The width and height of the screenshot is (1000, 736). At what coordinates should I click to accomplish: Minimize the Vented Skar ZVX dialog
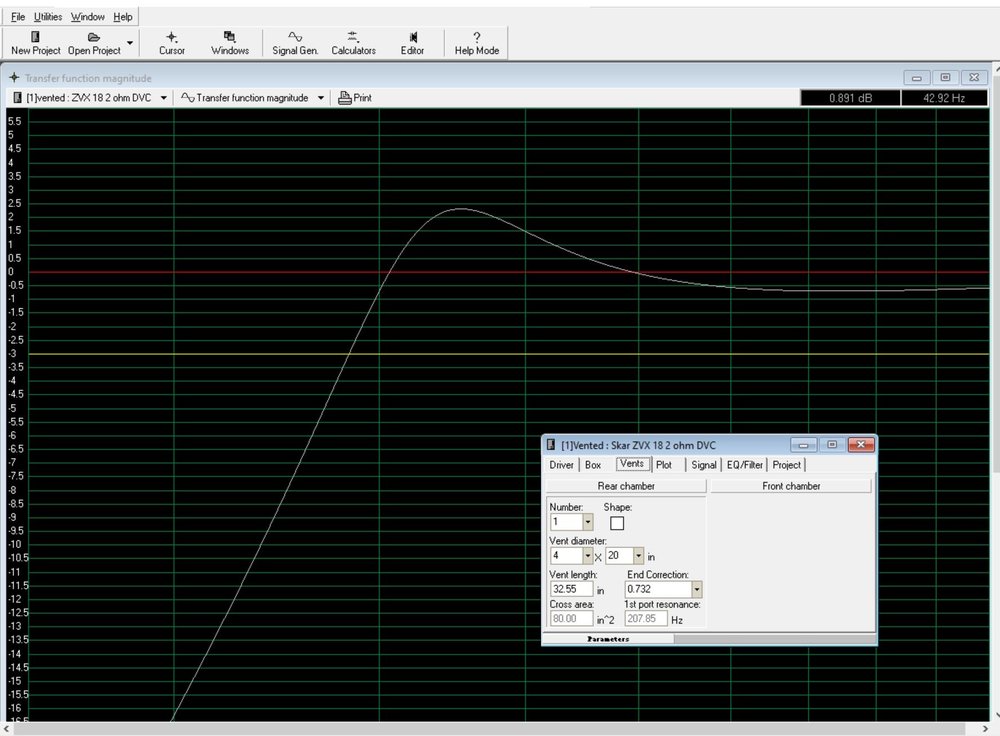804,445
